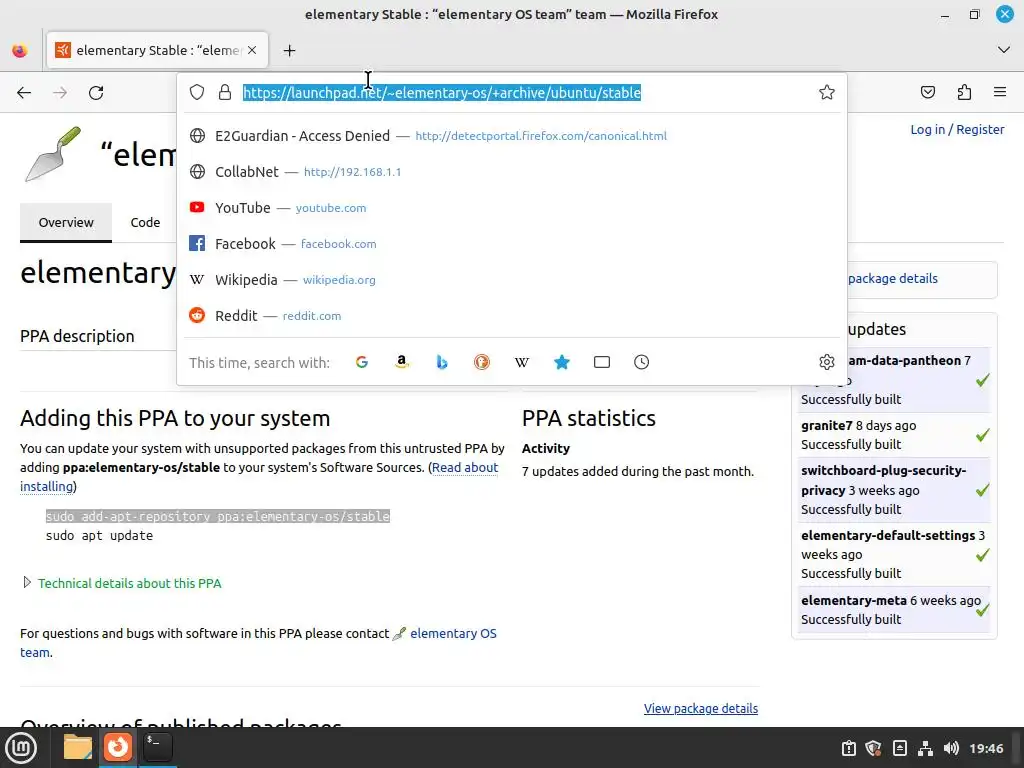
Task: Click the trowel team logo image
Action: [x=53, y=154]
